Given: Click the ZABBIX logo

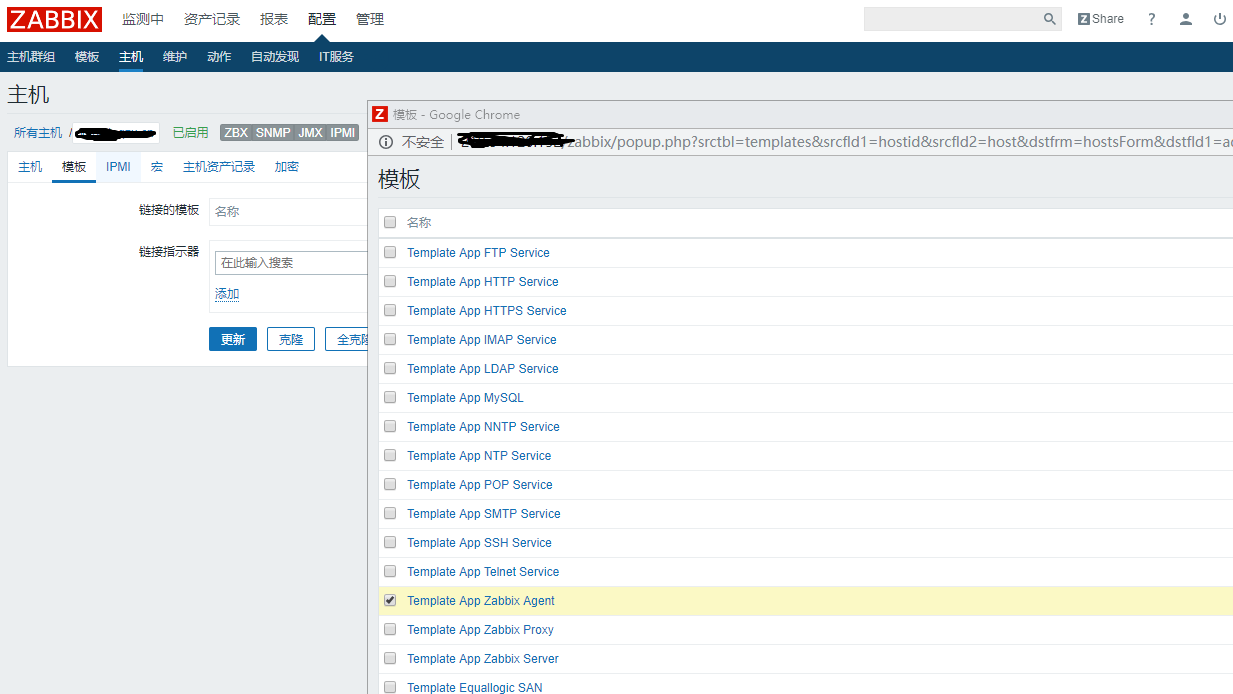Looking at the screenshot, I should [55, 19].
